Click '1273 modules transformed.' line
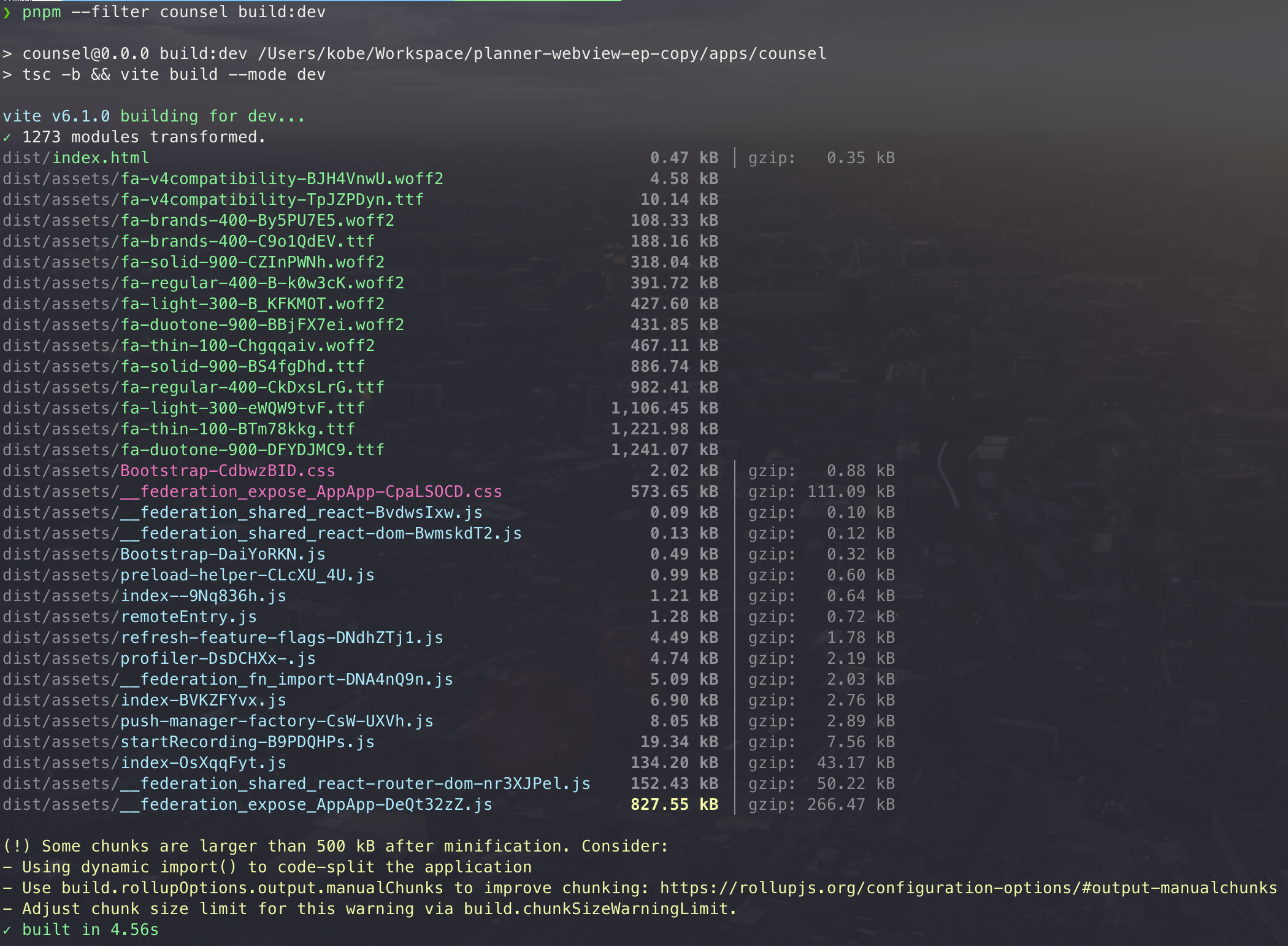1288x946 pixels. 144,137
